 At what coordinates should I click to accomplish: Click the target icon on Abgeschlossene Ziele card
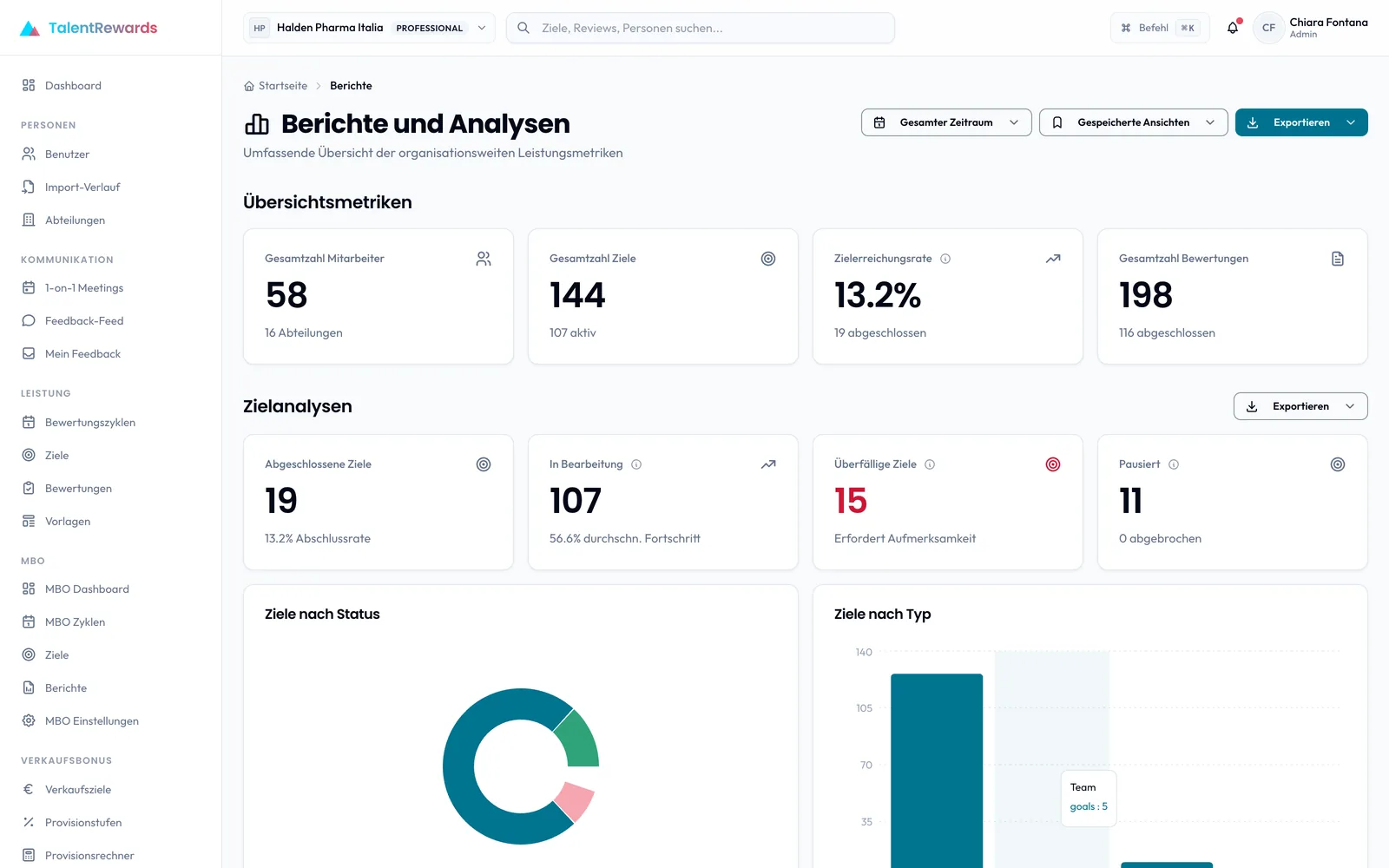coord(484,464)
